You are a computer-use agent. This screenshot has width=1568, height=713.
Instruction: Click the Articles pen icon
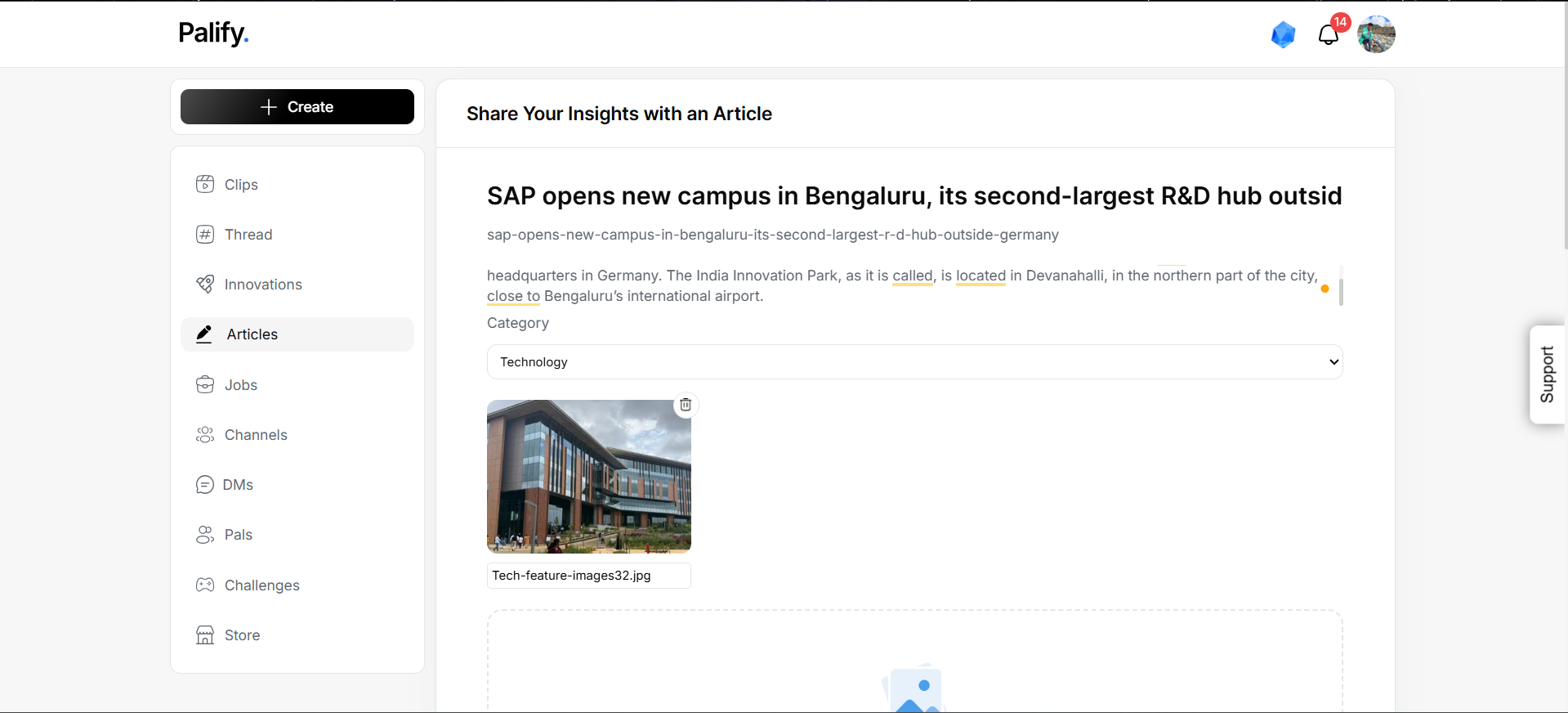pyautogui.click(x=204, y=334)
